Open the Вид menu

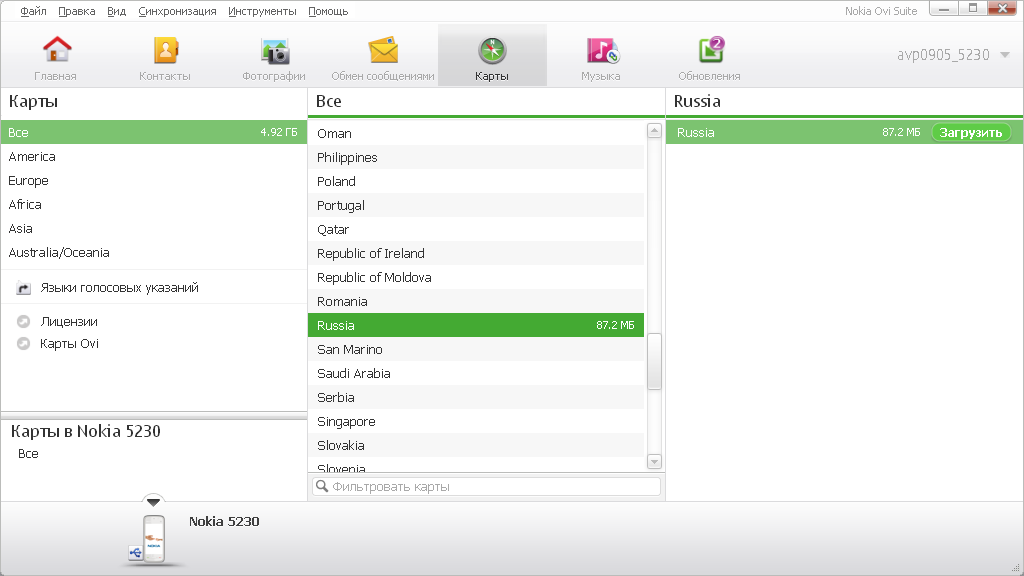pos(116,11)
